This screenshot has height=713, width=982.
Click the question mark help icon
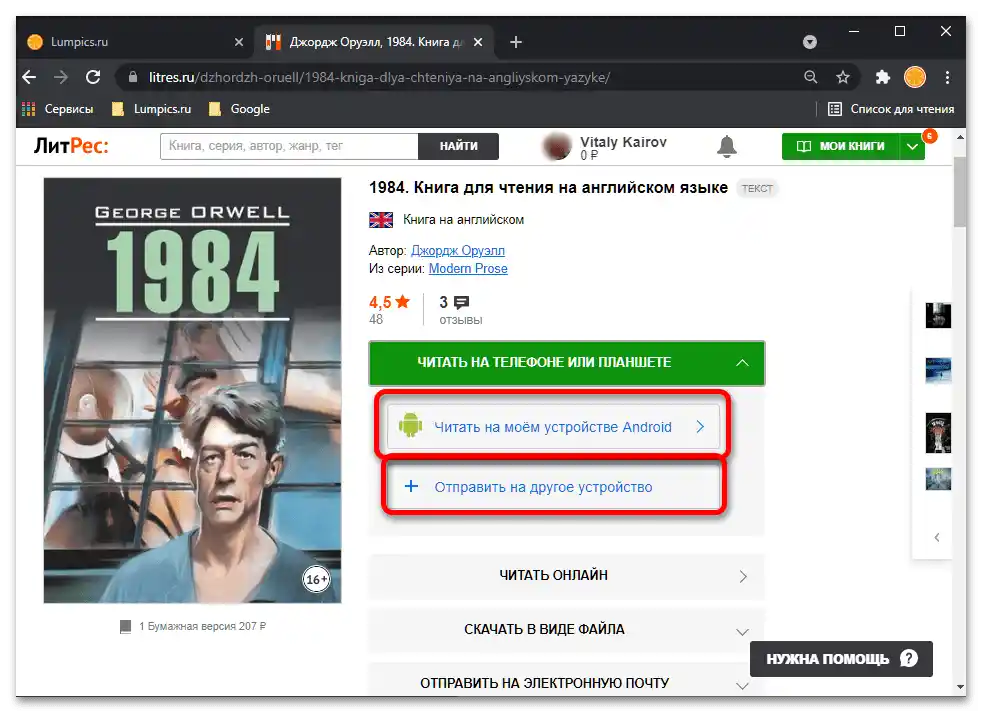click(909, 658)
